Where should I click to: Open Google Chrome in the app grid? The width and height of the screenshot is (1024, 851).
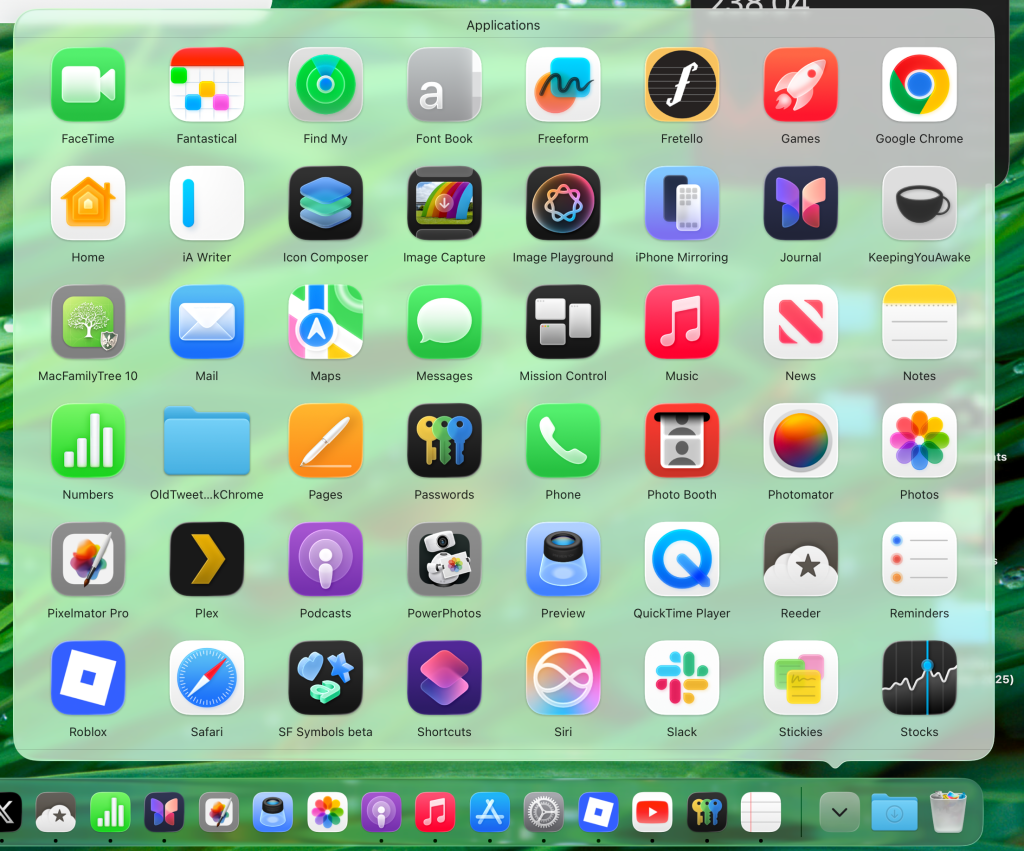pyautogui.click(x=919, y=85)
